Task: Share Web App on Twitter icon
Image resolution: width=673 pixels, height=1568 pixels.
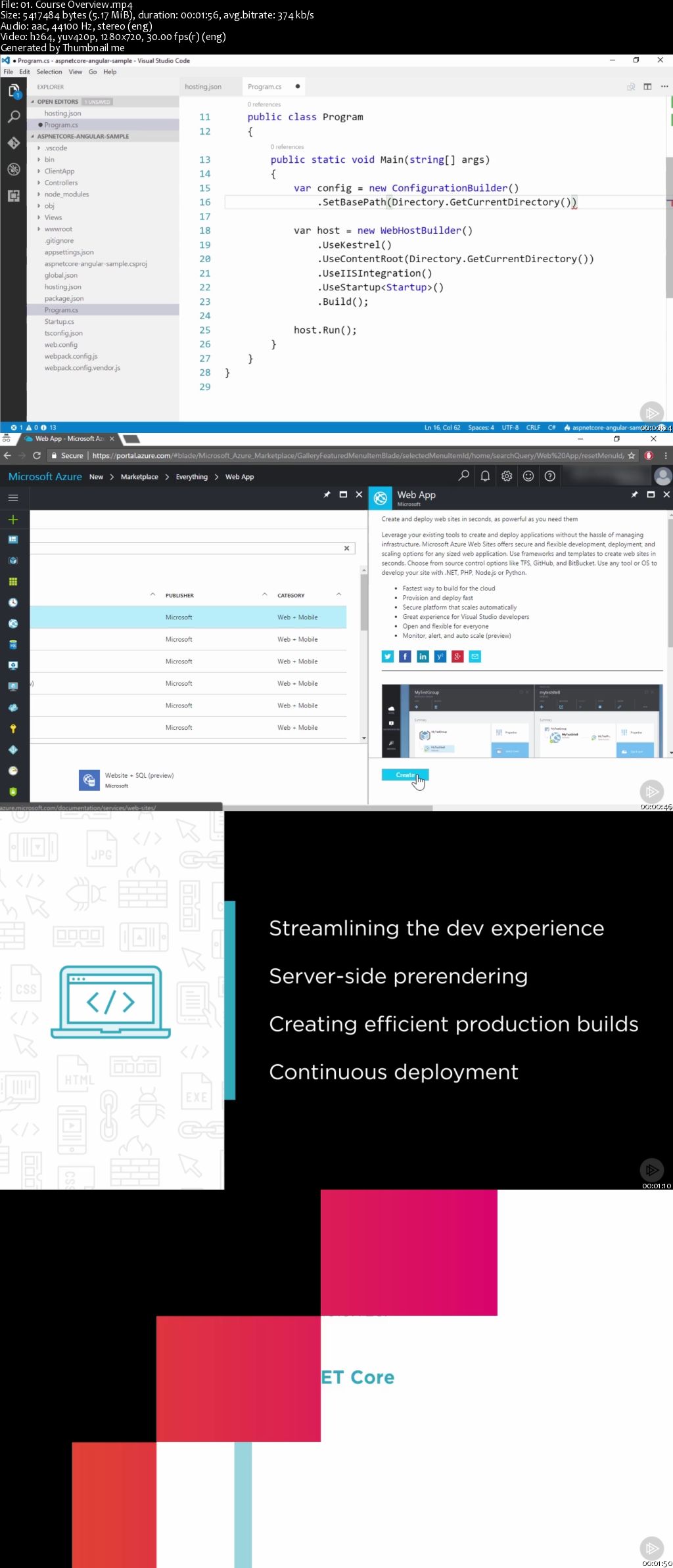Action: [x=388, y=656]
